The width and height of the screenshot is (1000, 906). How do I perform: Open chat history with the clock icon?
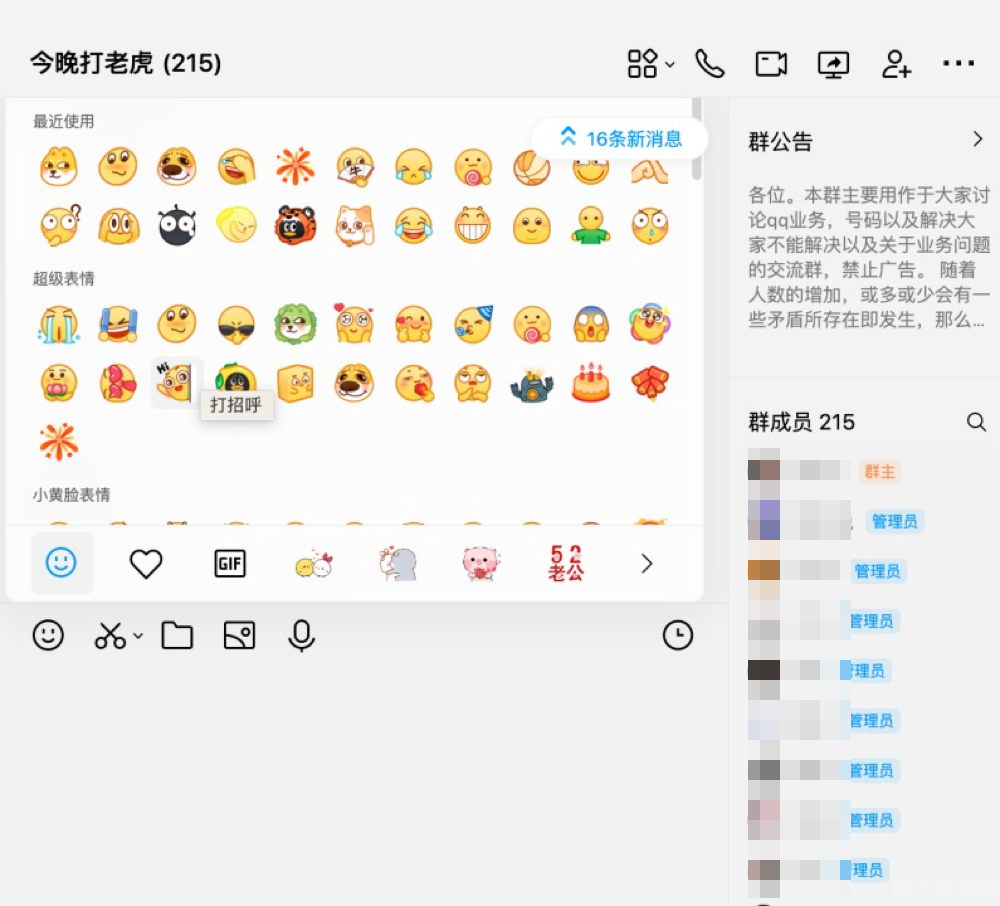678,635
